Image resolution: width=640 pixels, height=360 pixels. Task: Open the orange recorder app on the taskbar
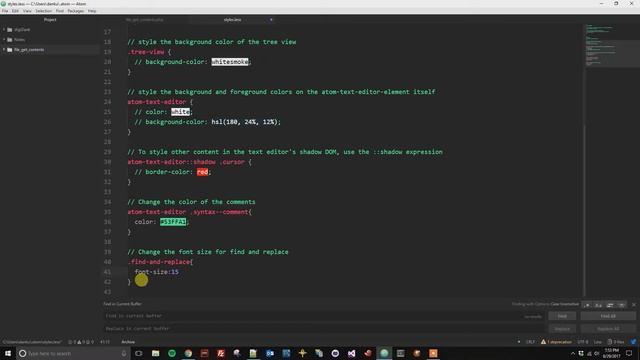pos(433,353)
